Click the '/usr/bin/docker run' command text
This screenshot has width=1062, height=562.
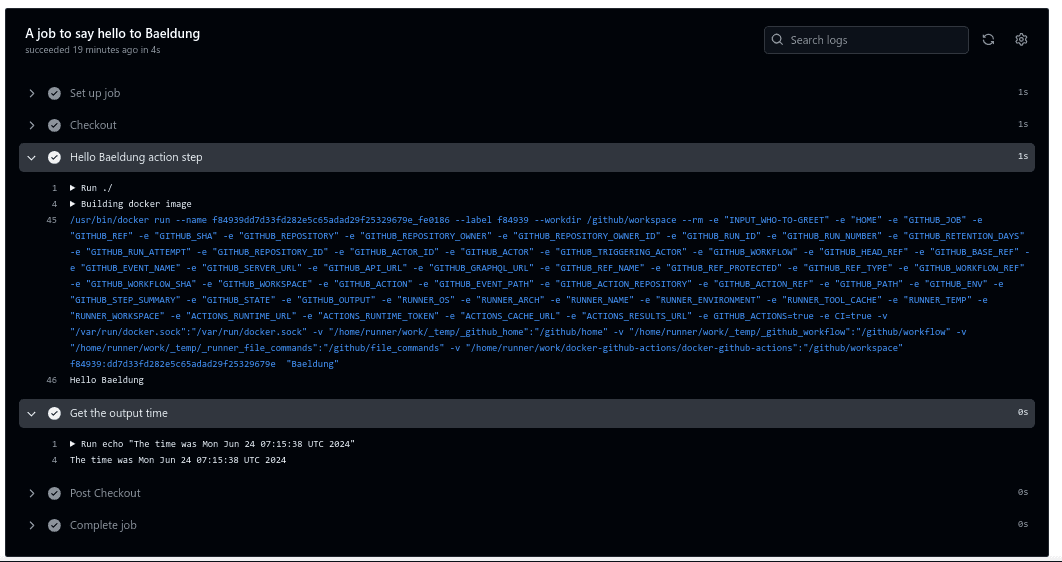(120, 220)
